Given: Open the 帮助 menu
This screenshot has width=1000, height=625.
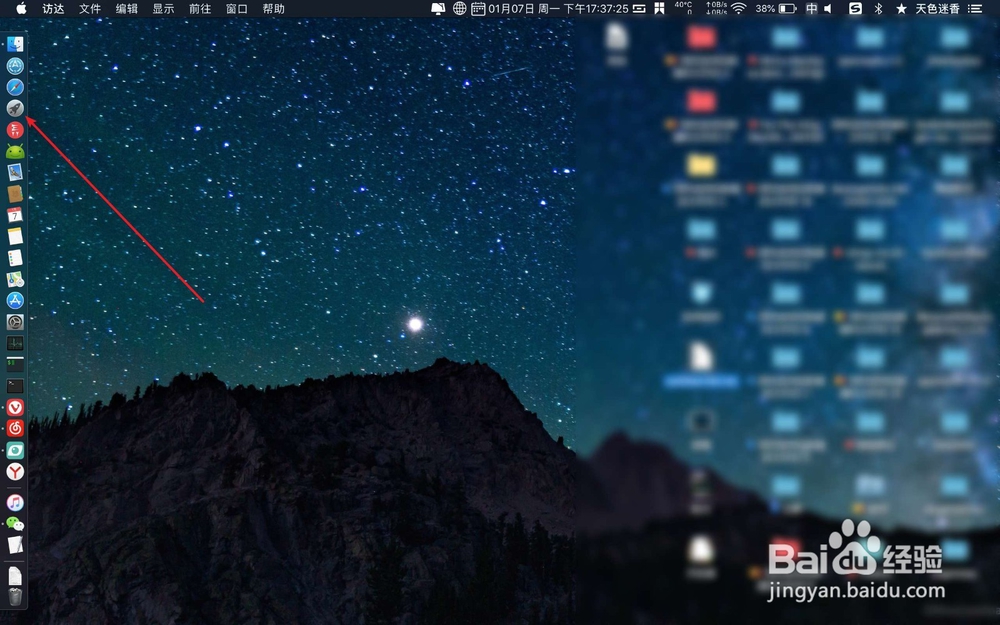Looking at the screenshot, I should (x=274, y=8).
